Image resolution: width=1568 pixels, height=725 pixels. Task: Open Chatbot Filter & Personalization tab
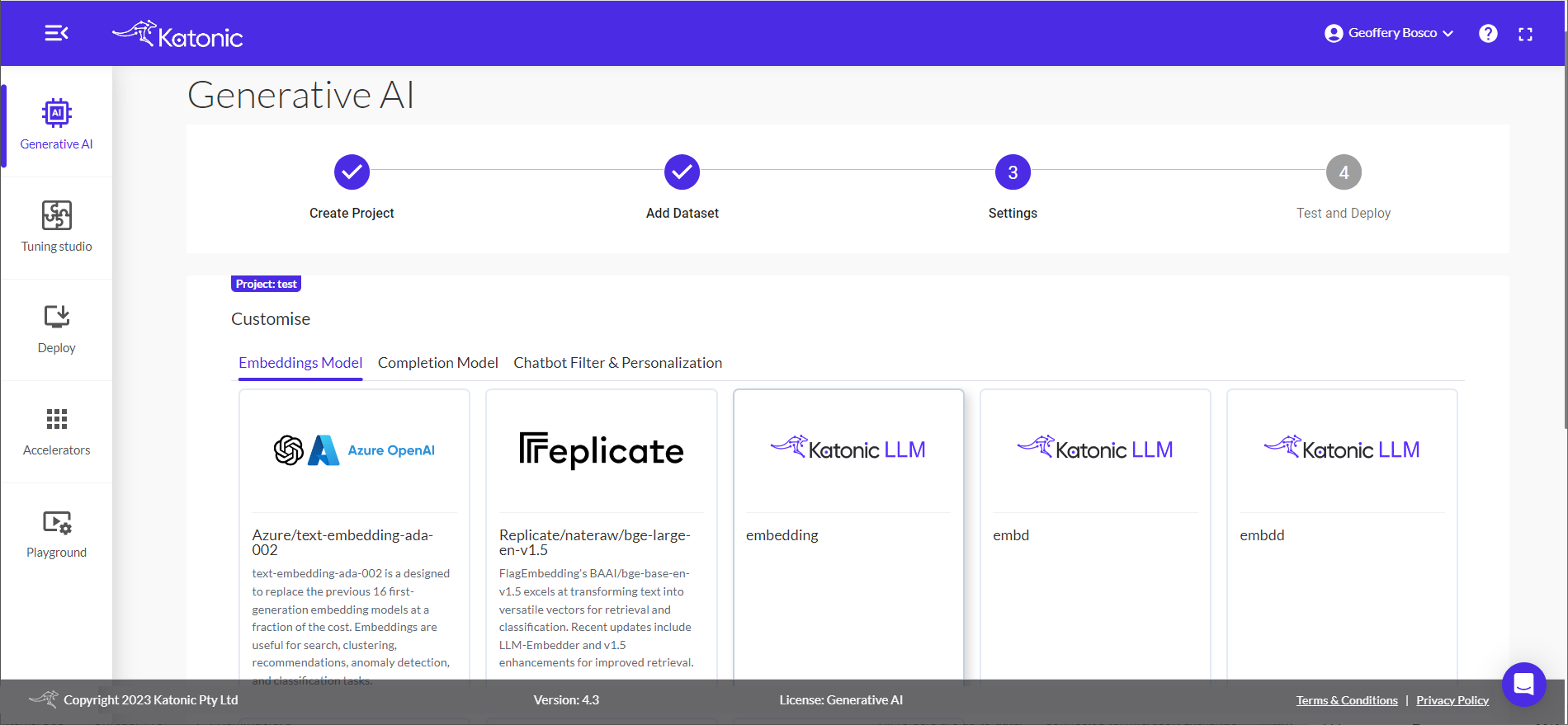617,363
